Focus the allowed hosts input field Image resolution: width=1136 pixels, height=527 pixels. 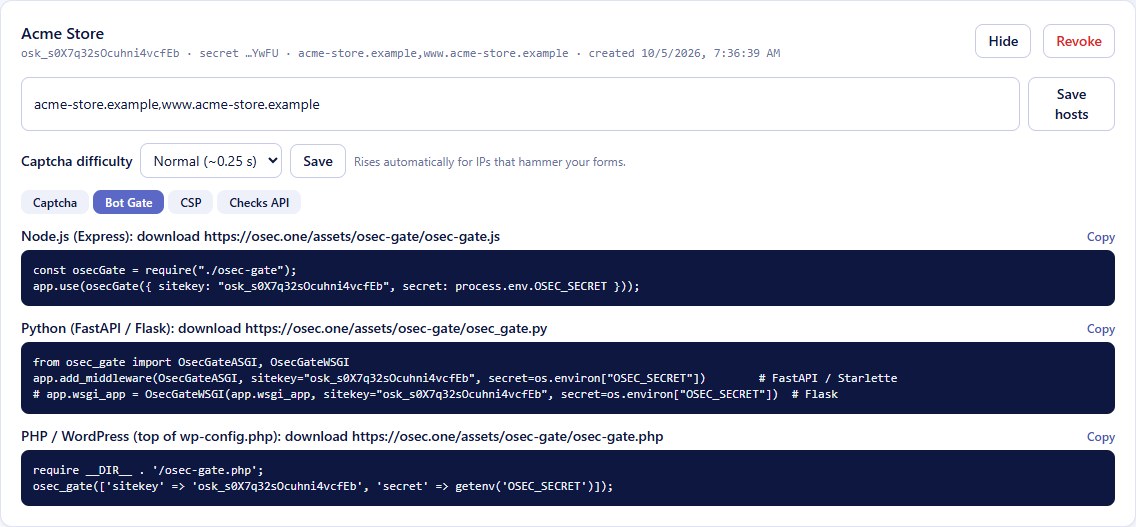pyautogui.click(x=520, y=104)
